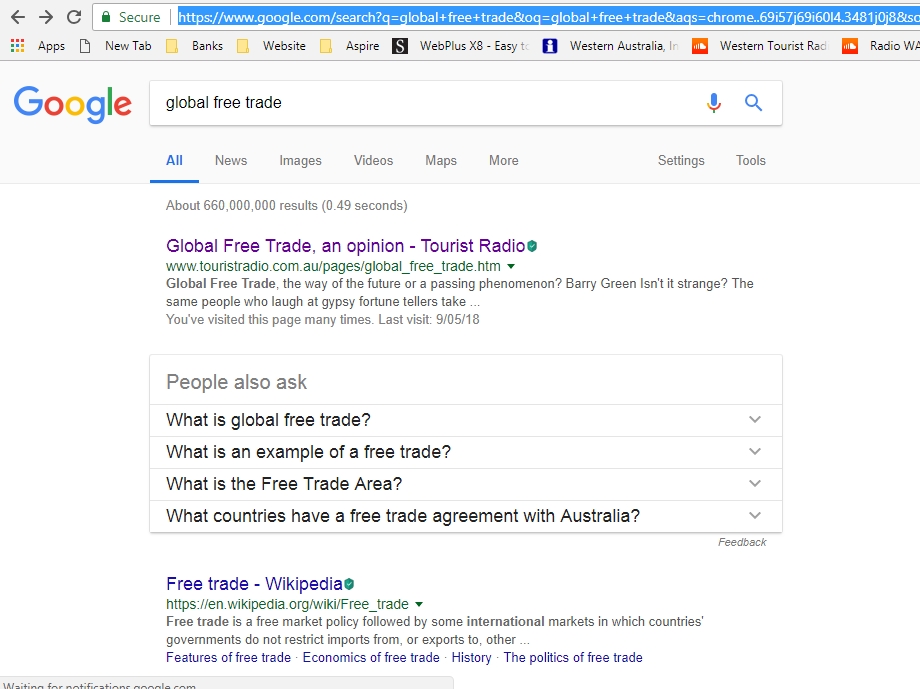Expand 'What is an example of a free trade?'
920x689 pixels.
coord(466,452)
